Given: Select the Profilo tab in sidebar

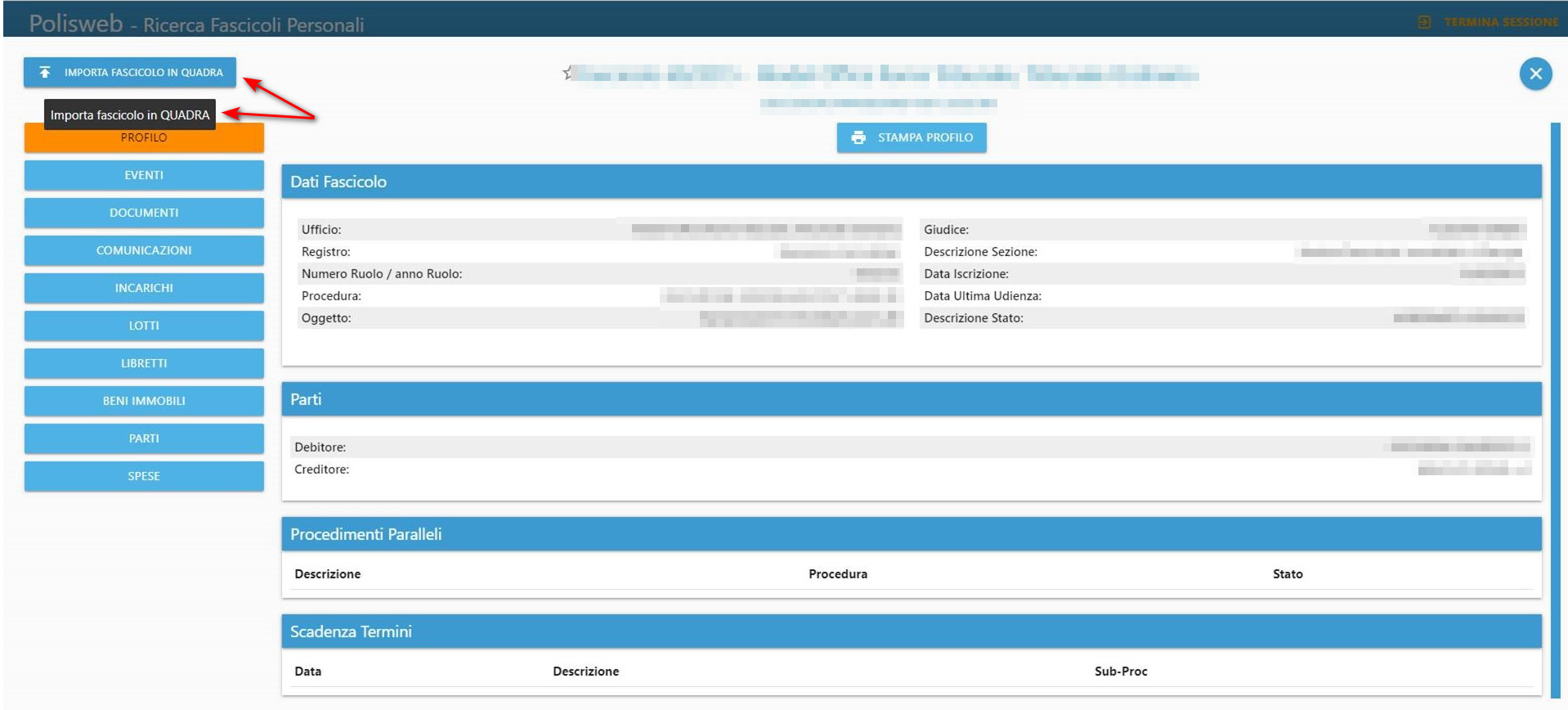Looking at the screenshot, I should [x=144, y=141].
